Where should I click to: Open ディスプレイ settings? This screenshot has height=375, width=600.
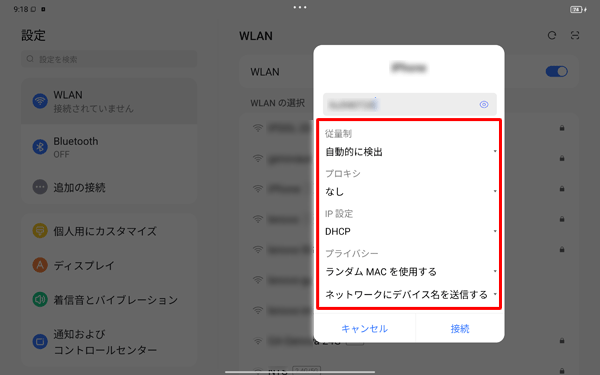(x=109, y=265)
